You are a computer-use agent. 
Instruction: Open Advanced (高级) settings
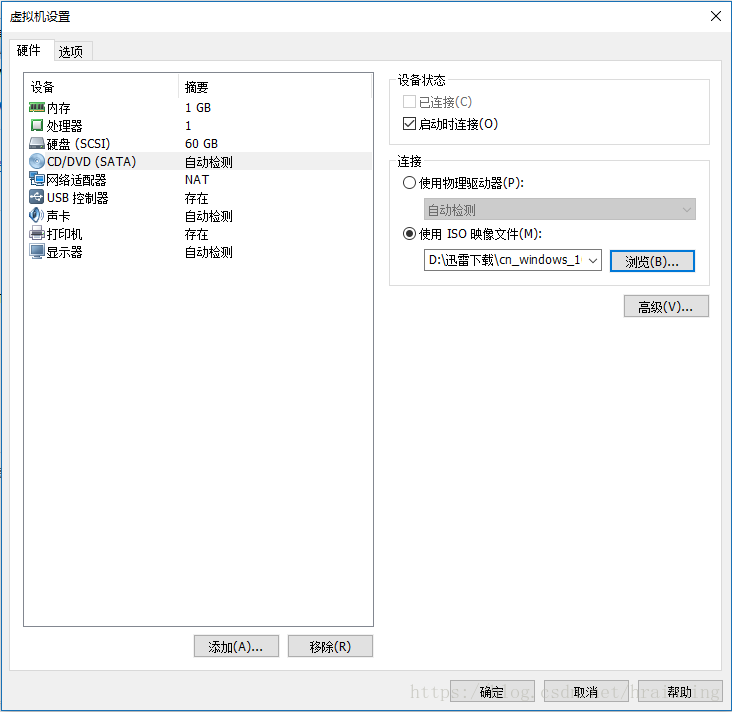click(x=665, y=306)
